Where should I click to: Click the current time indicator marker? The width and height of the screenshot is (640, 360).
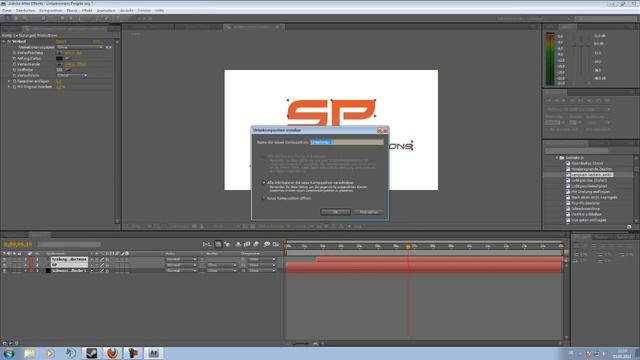pos(408,247)
